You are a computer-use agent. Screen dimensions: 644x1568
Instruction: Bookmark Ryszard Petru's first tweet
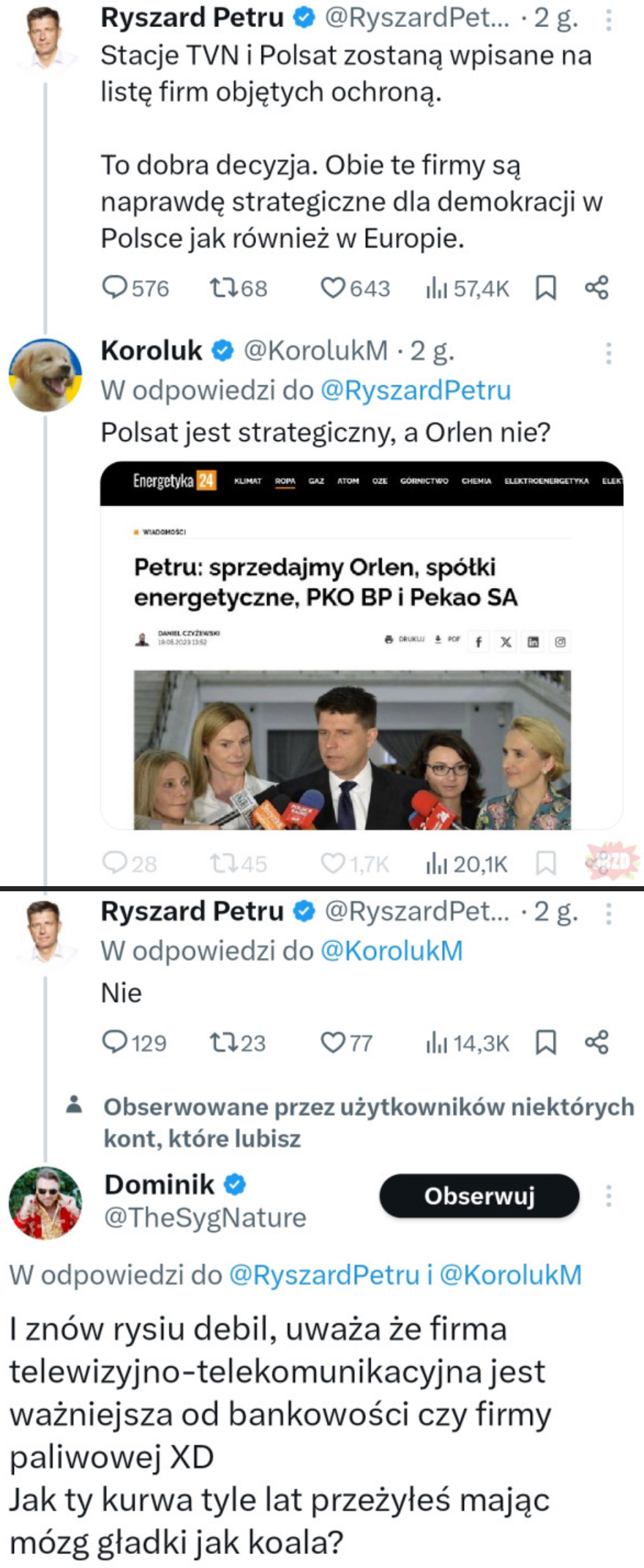pos(546,288)
